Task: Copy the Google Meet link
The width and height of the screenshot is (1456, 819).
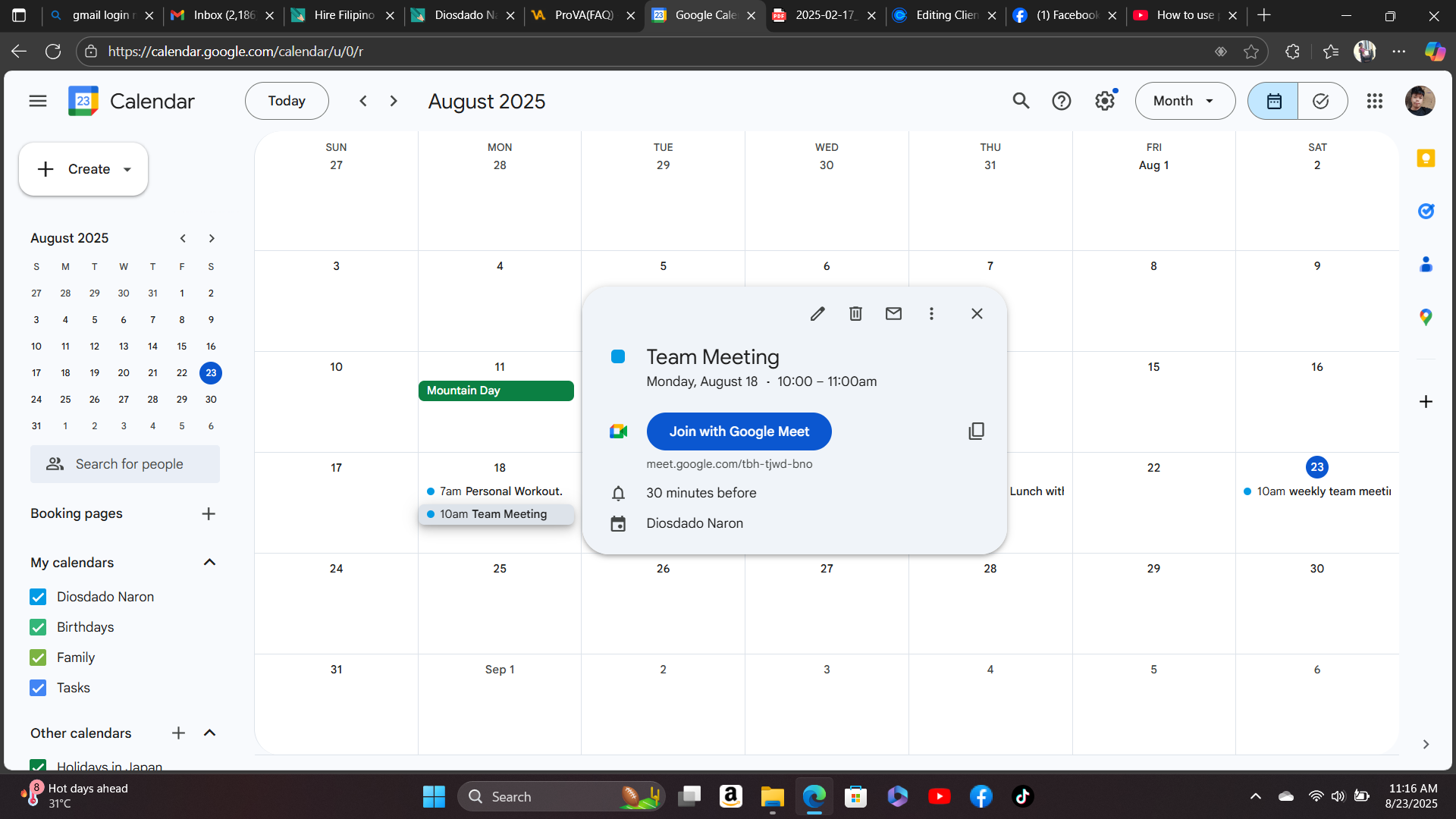Action: click(x=976, y=431)
